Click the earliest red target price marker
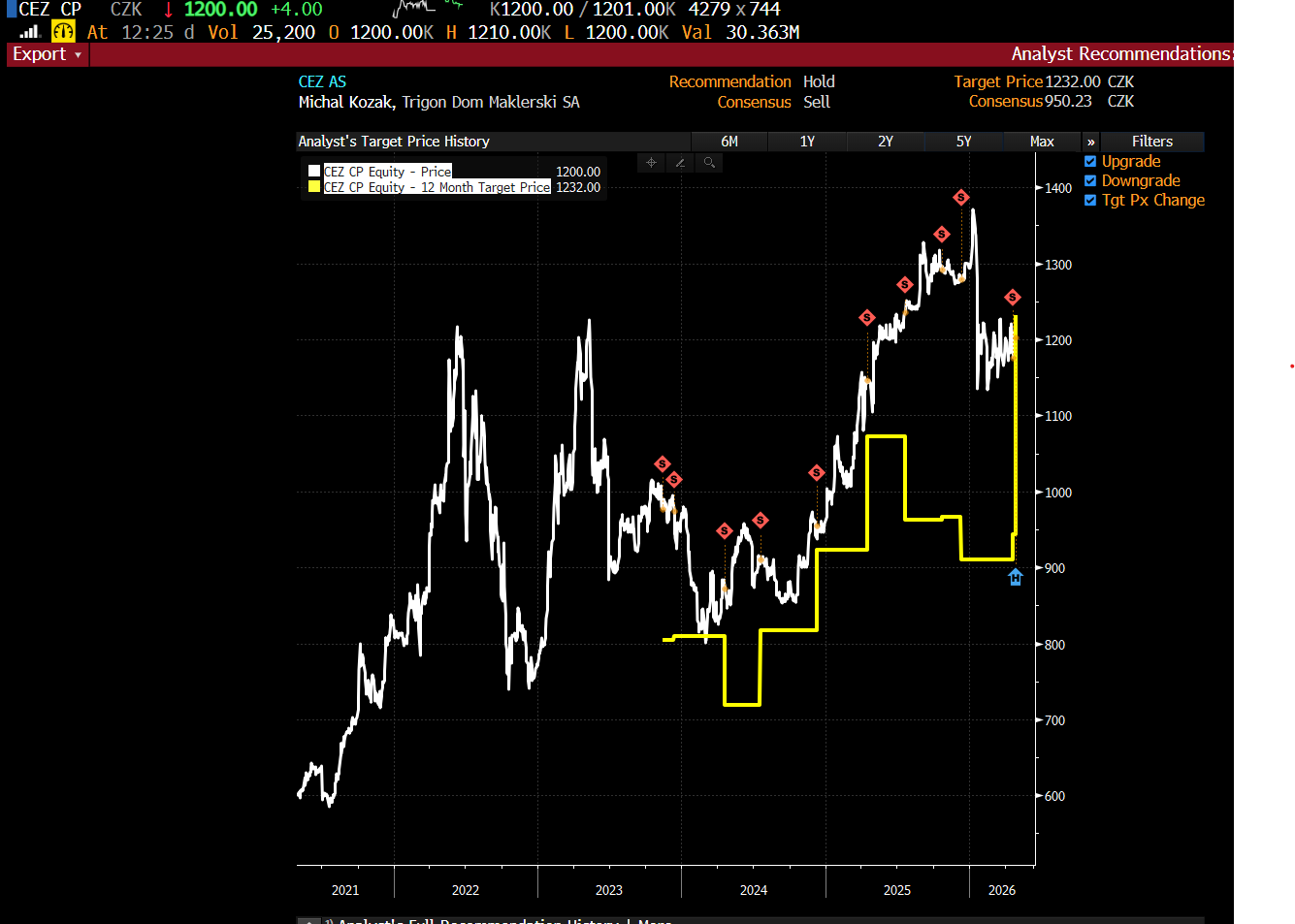 663,464
